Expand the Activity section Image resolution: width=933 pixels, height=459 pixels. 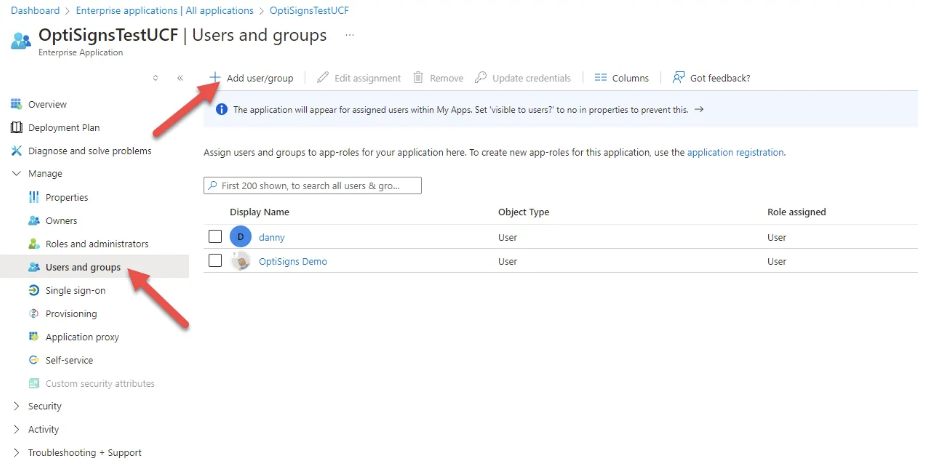click(17, 429)
